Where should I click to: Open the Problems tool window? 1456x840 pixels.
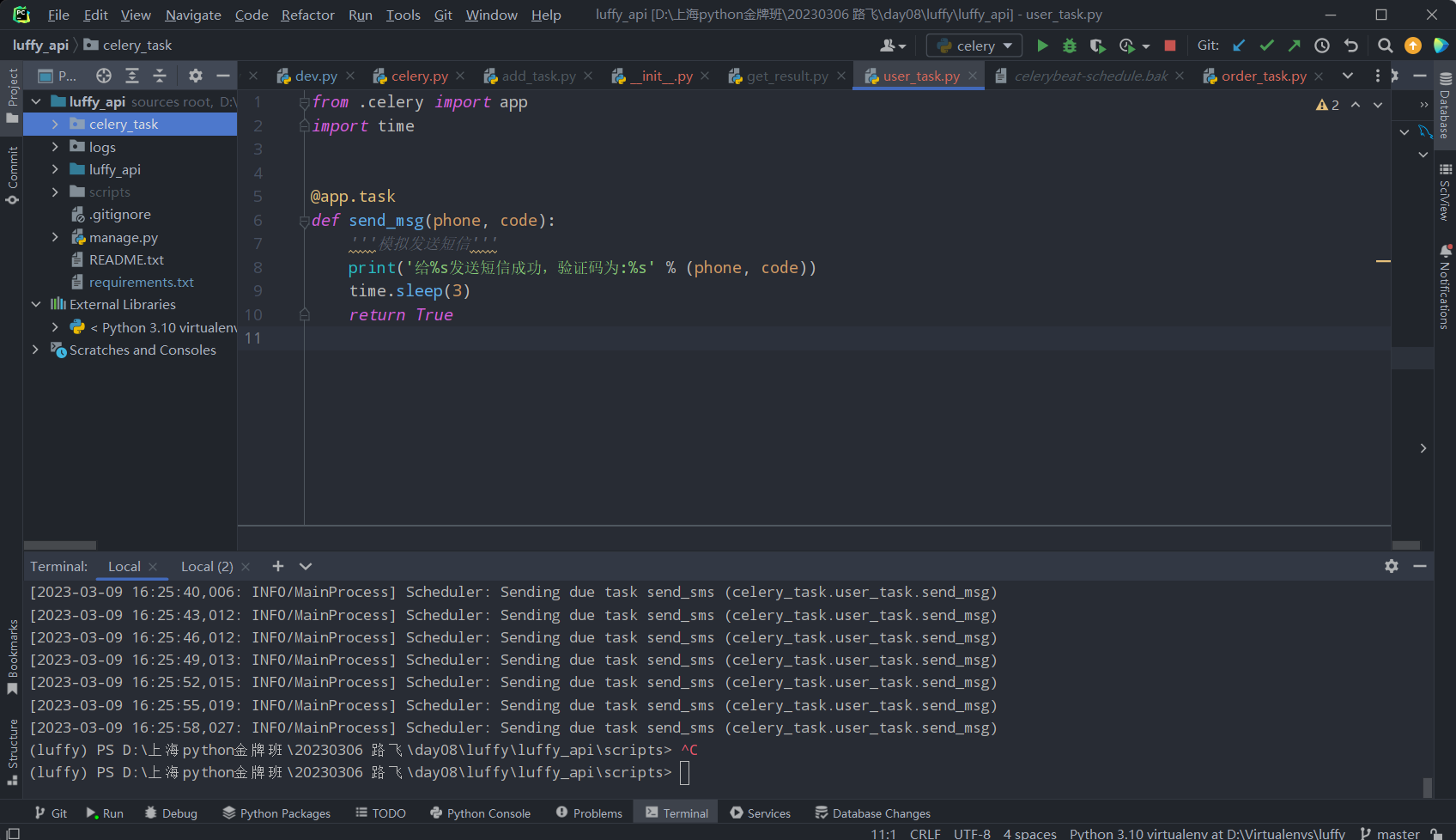589,813
